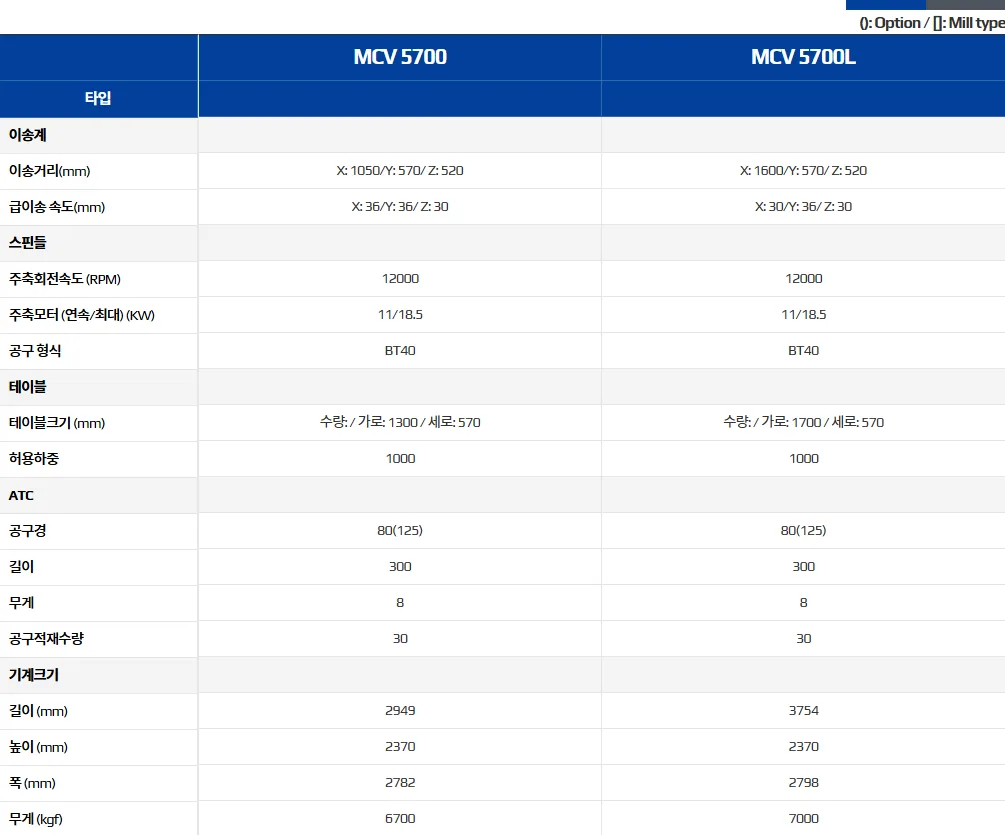1005x835 pixels.
Task: Select the 주축회전속도 (RPM) row label
Action: 65,279
